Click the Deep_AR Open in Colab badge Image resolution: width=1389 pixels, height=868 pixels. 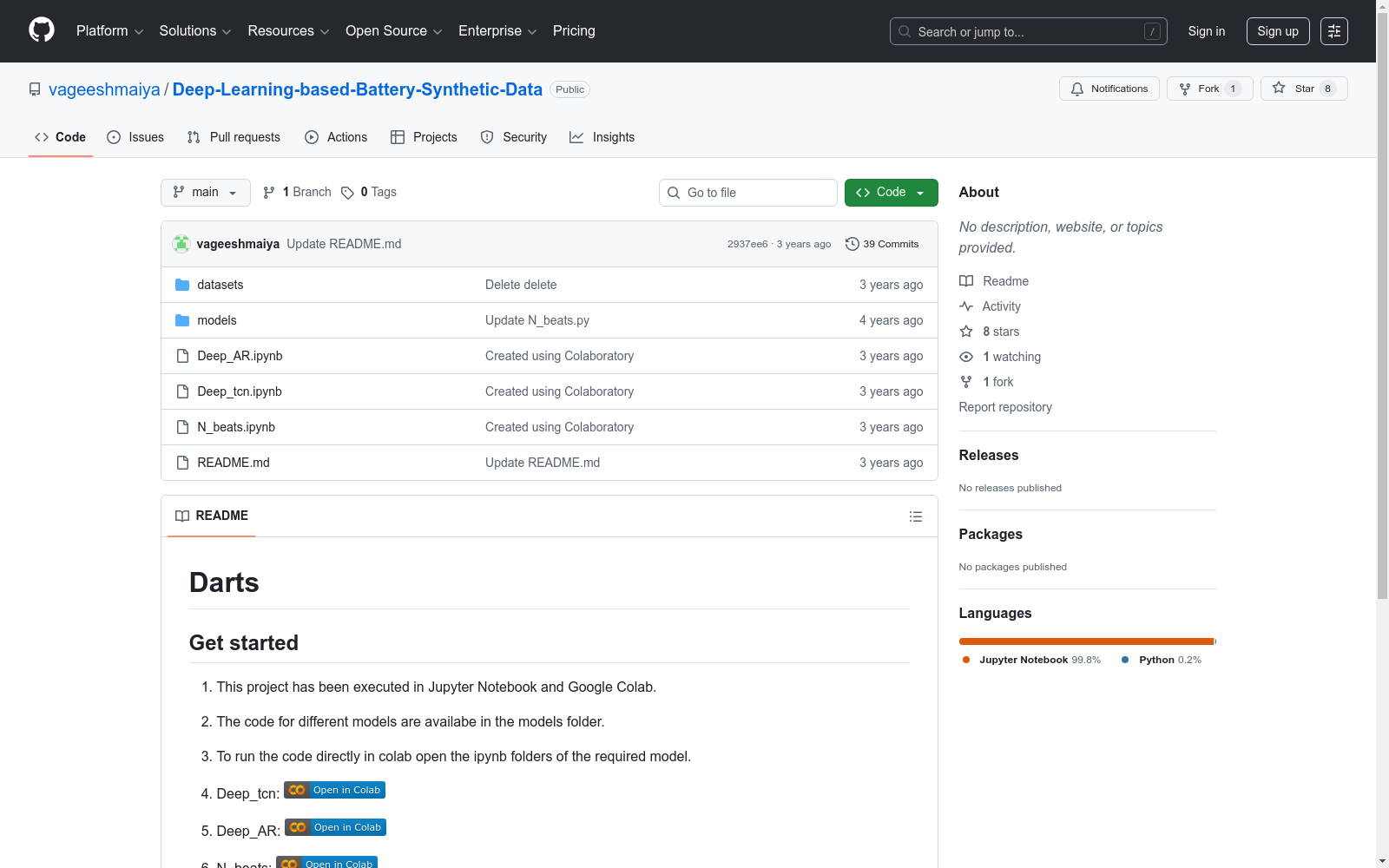335,827
